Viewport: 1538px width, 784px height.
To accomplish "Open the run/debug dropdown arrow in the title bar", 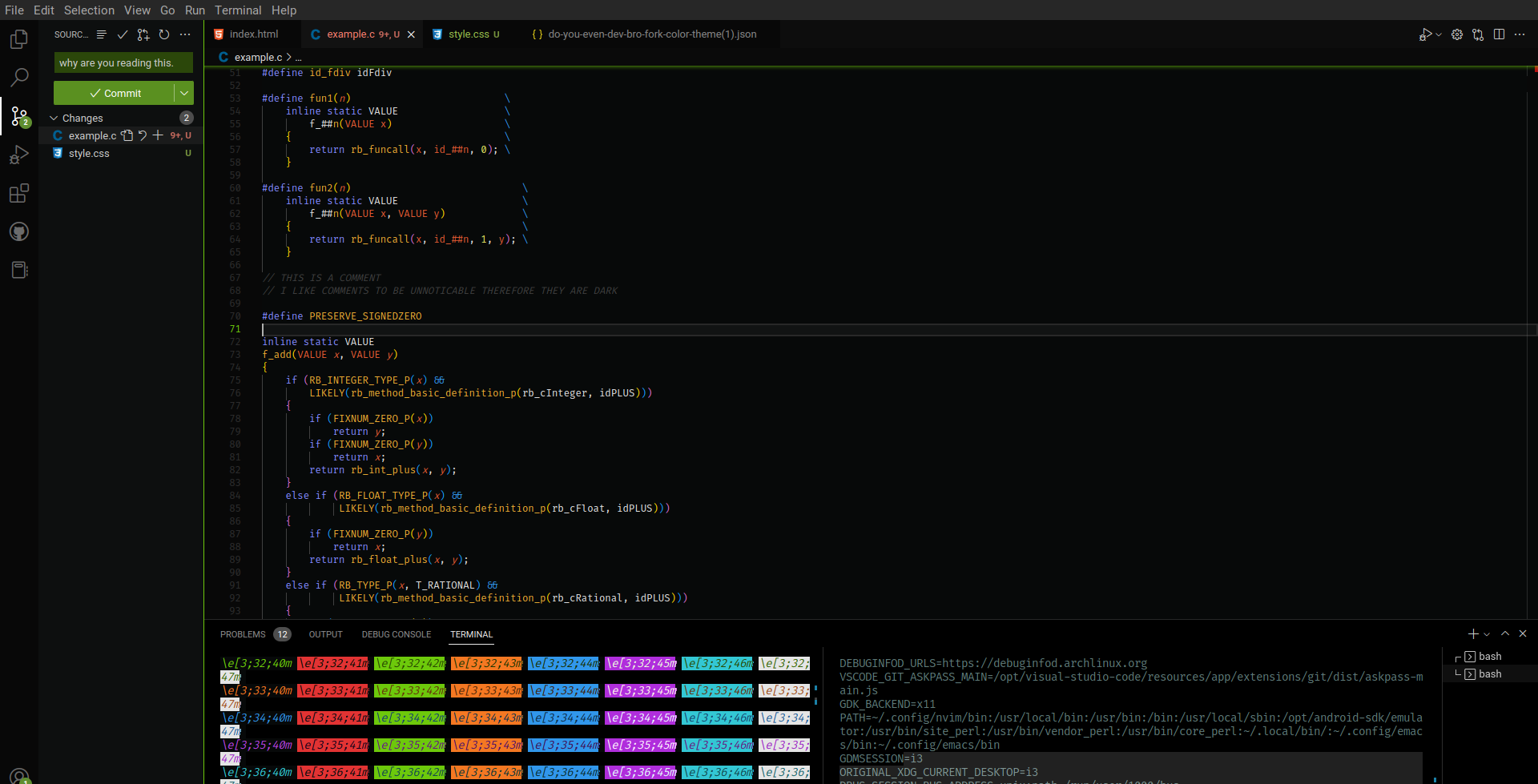I will point(1439,34).
